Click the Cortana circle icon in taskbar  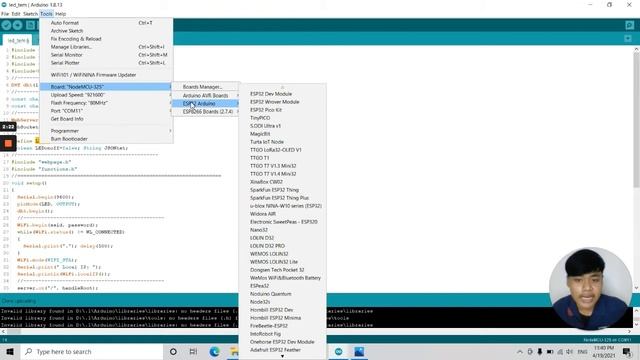coord(173,351)
